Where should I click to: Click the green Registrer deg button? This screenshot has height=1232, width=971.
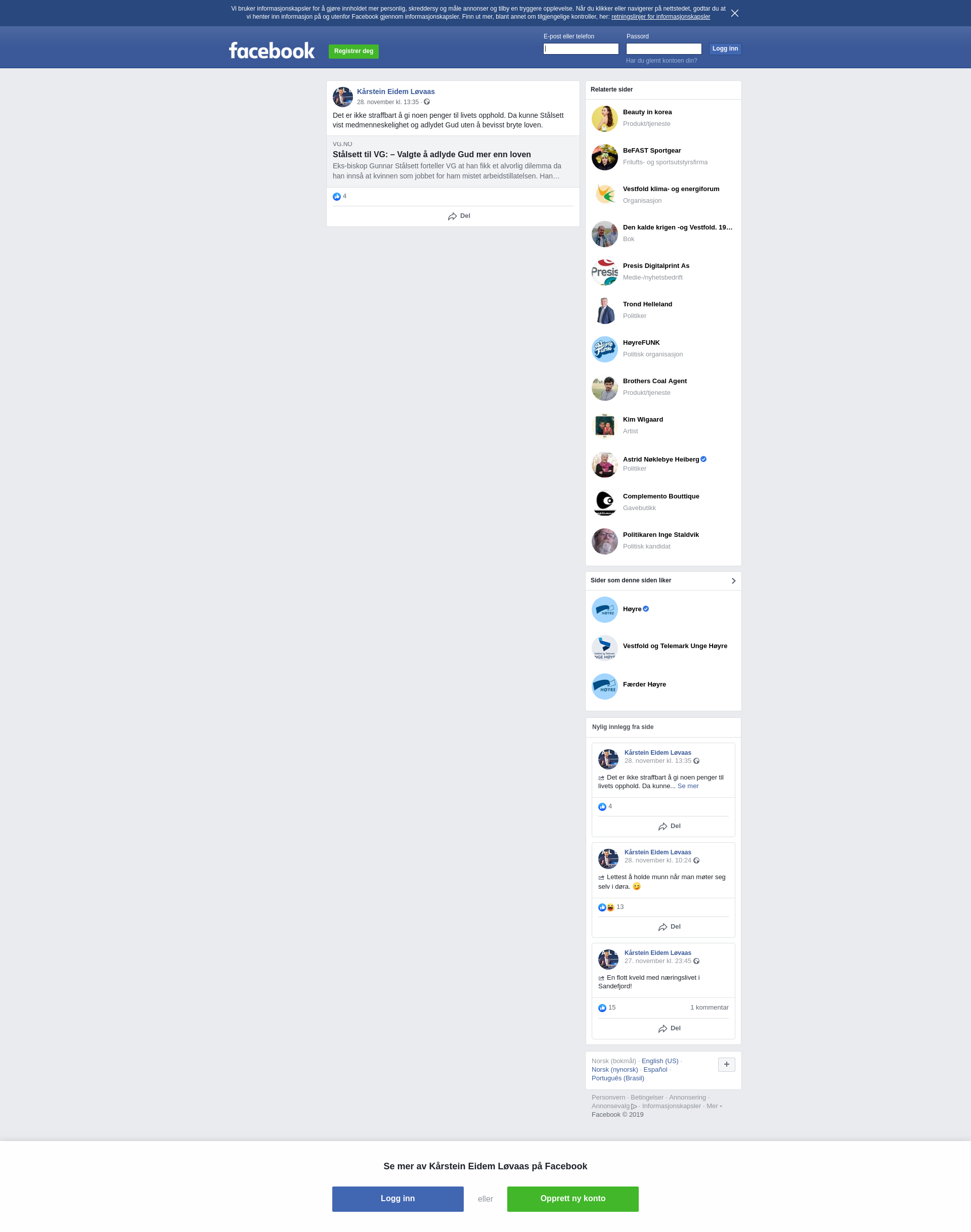tap(354, 51)
